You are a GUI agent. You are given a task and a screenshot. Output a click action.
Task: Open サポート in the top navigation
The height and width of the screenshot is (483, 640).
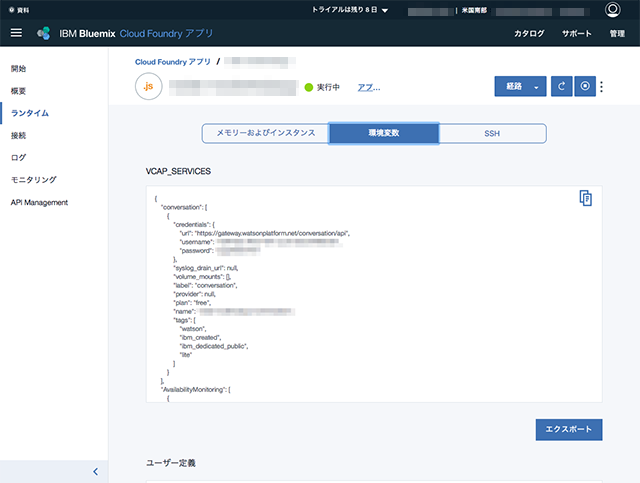[577, 33]
